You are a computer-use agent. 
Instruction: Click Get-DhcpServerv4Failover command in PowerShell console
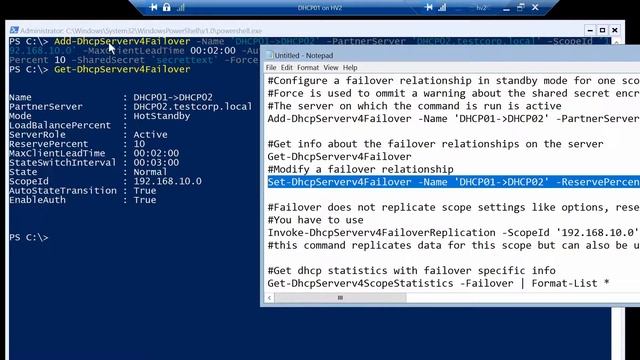[122, 69]
